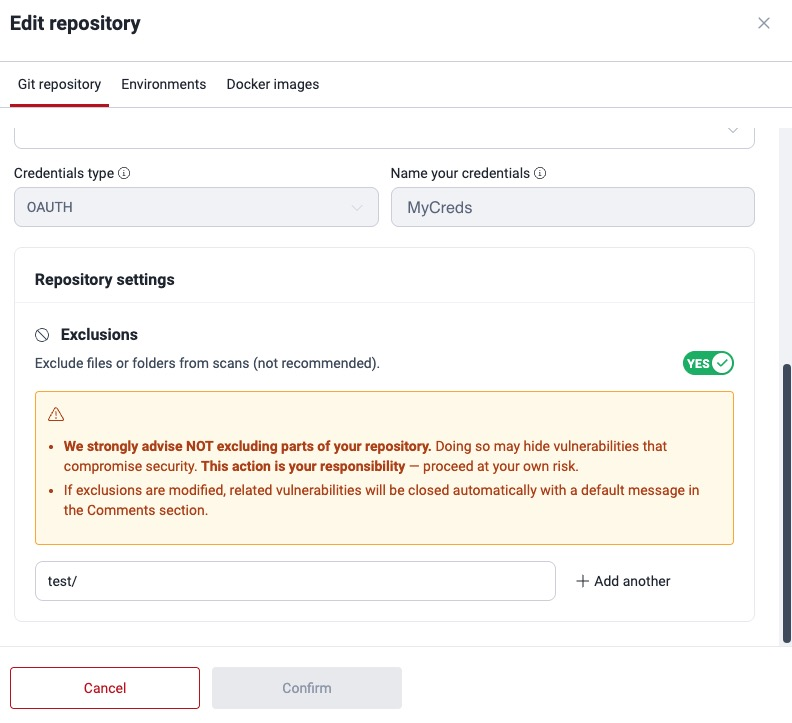Image resolution: width=792 pixels, height=723 pixels.
Task: Click the Credentials type info icon
Action: coord(124,173)
